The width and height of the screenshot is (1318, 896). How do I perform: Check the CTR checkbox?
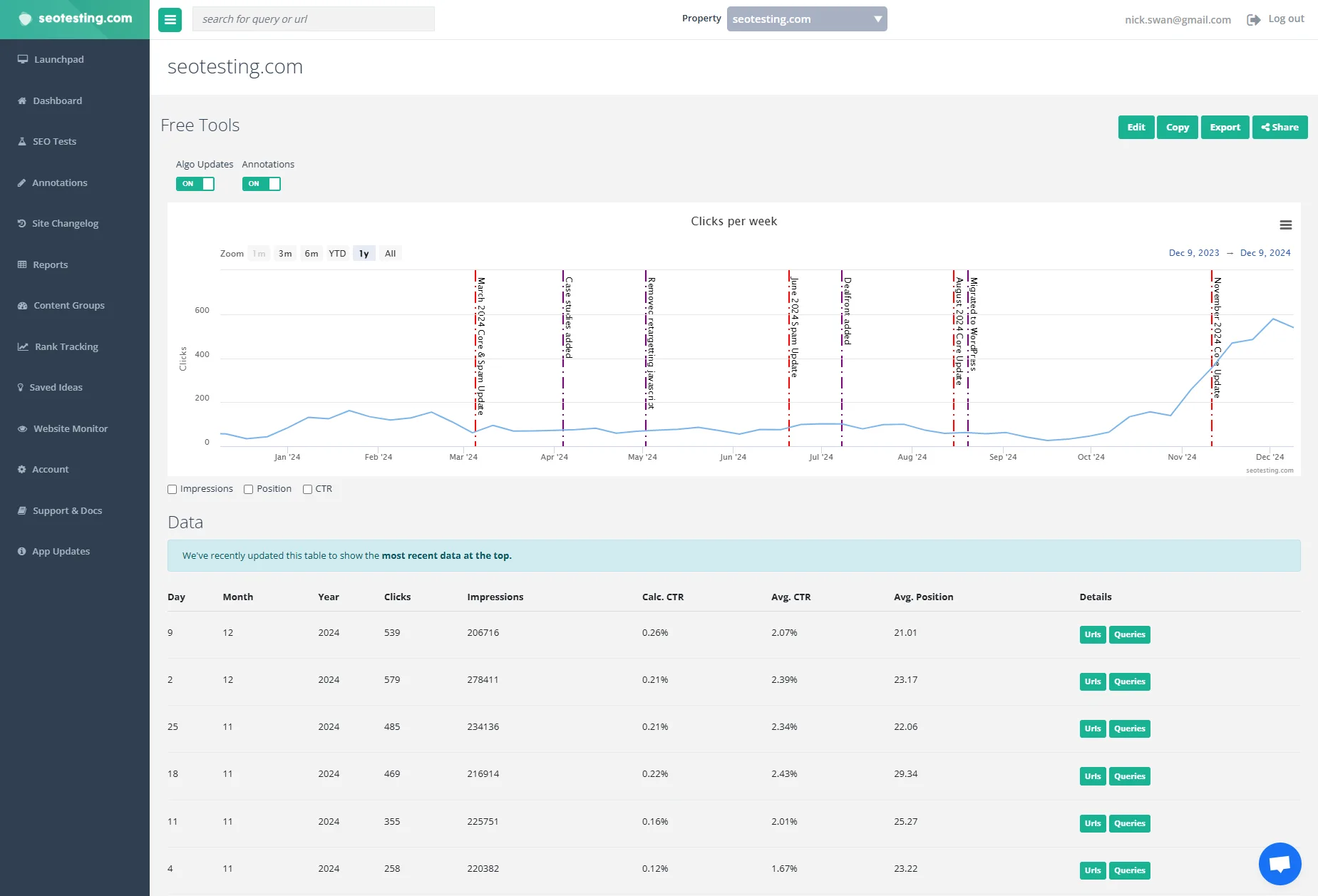pyautogui.click(x=307, y=490)
